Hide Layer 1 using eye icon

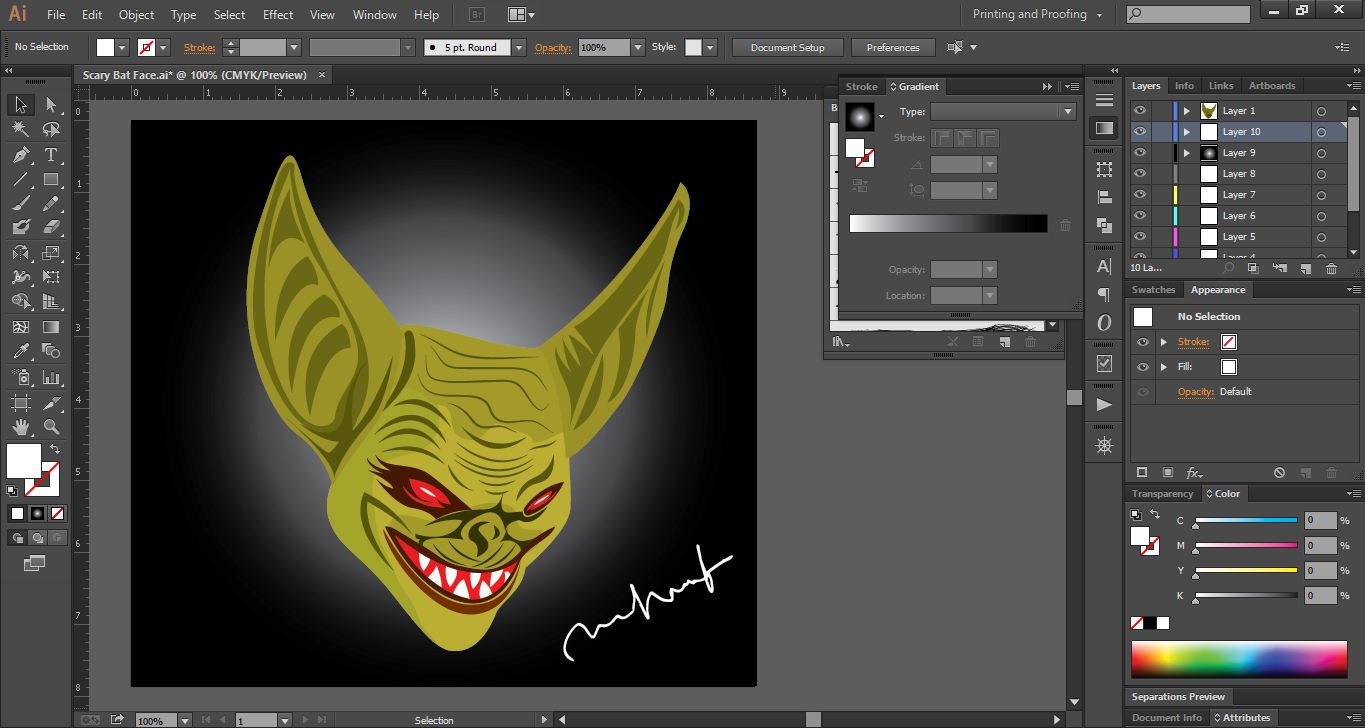[1139, 111]
